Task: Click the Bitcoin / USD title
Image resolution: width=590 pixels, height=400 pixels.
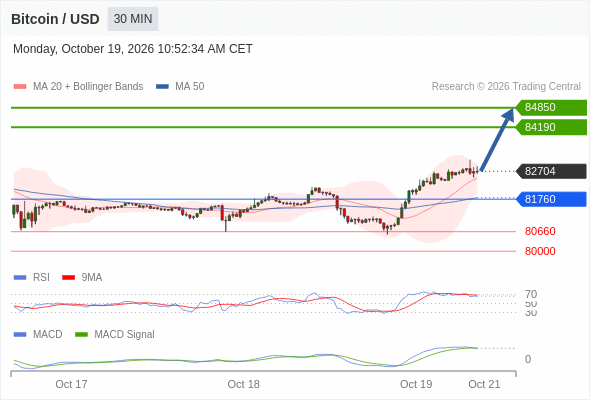Action: click(55, 19)
